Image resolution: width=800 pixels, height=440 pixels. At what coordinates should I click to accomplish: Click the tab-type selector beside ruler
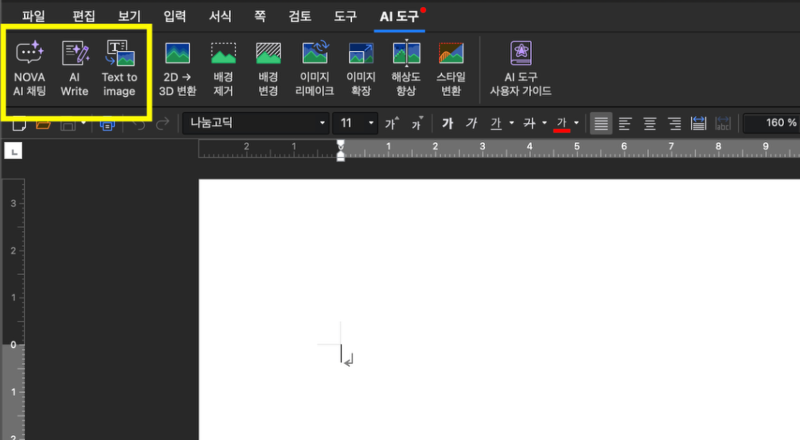click(x=13, y=151)
